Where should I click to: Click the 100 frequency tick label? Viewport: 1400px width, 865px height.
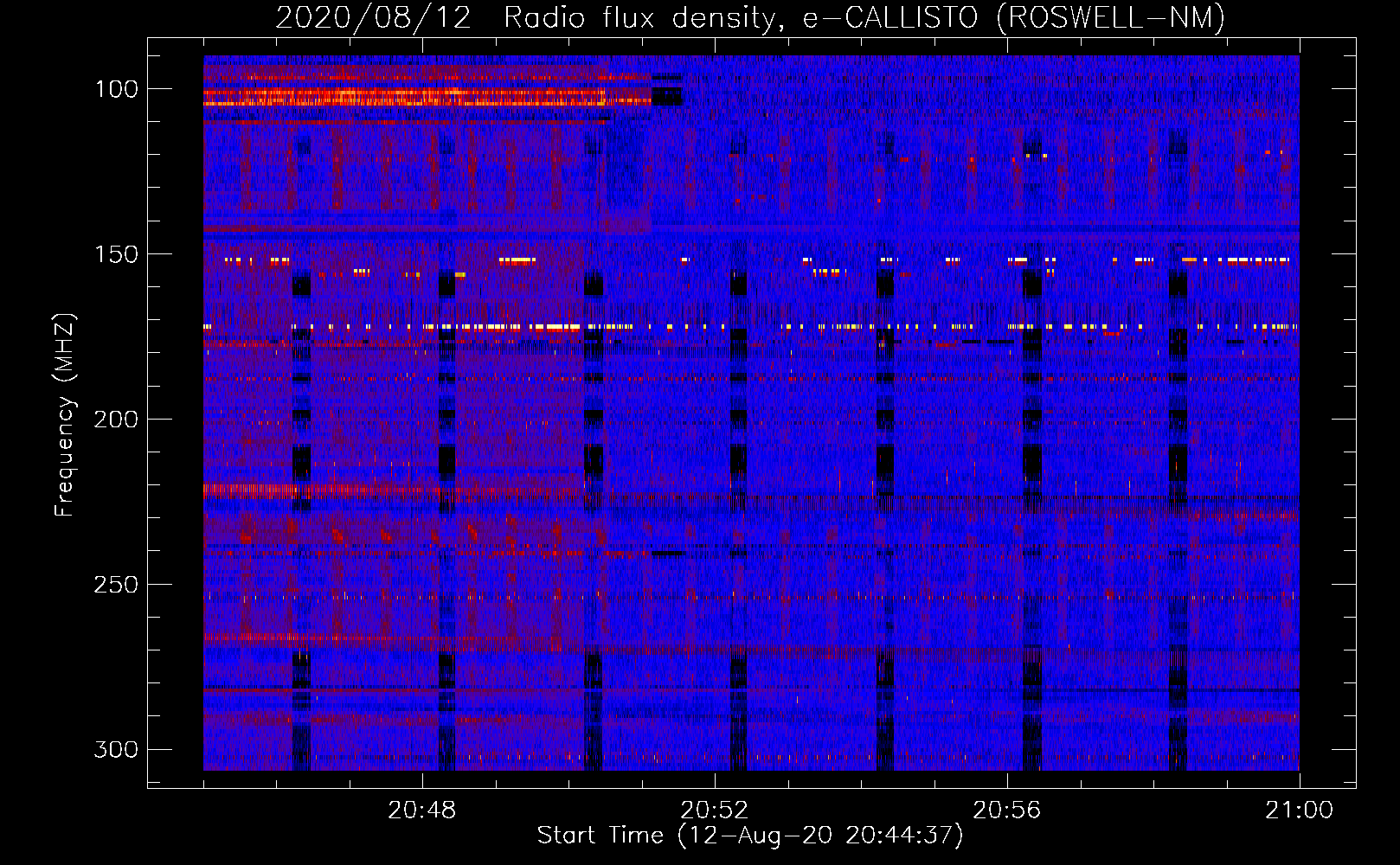click(116, 89)
